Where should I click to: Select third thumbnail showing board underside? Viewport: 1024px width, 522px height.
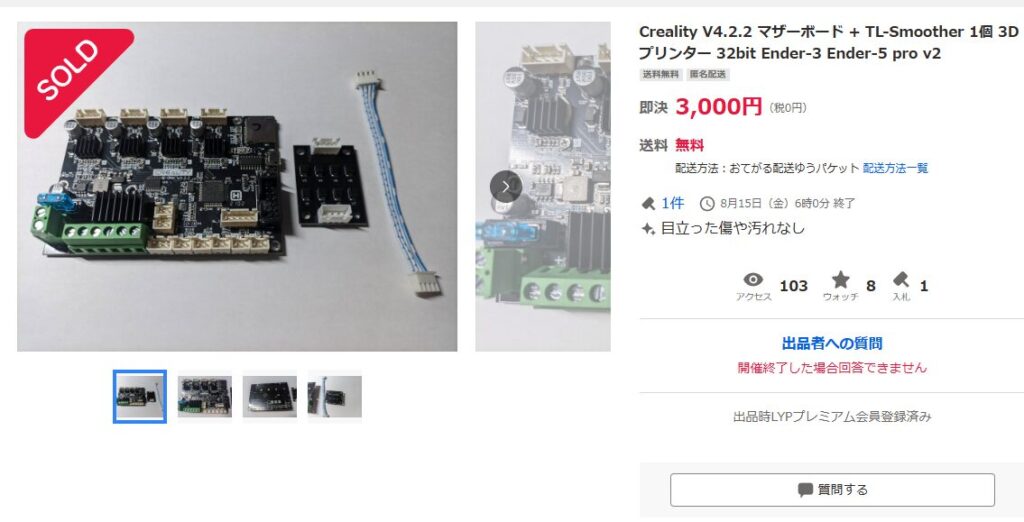click(270, 397)
